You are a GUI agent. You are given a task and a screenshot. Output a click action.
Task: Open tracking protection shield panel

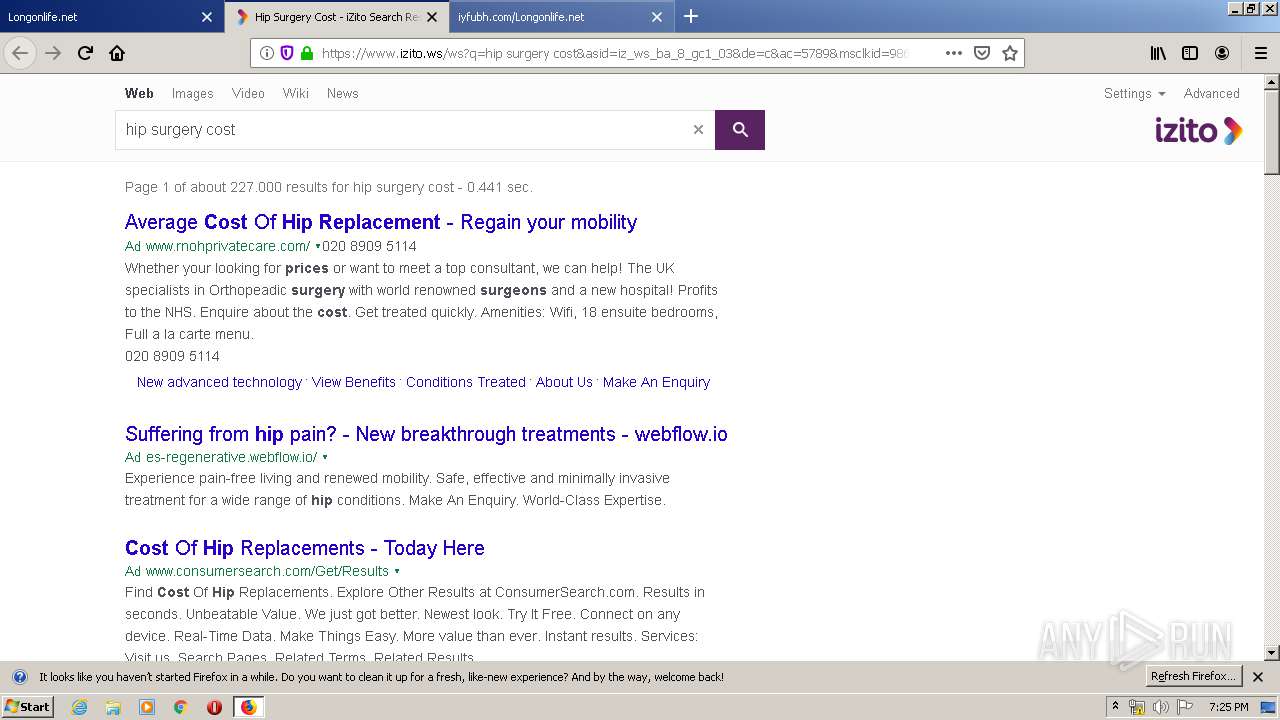pyautogui.click(x=287, y=53)
